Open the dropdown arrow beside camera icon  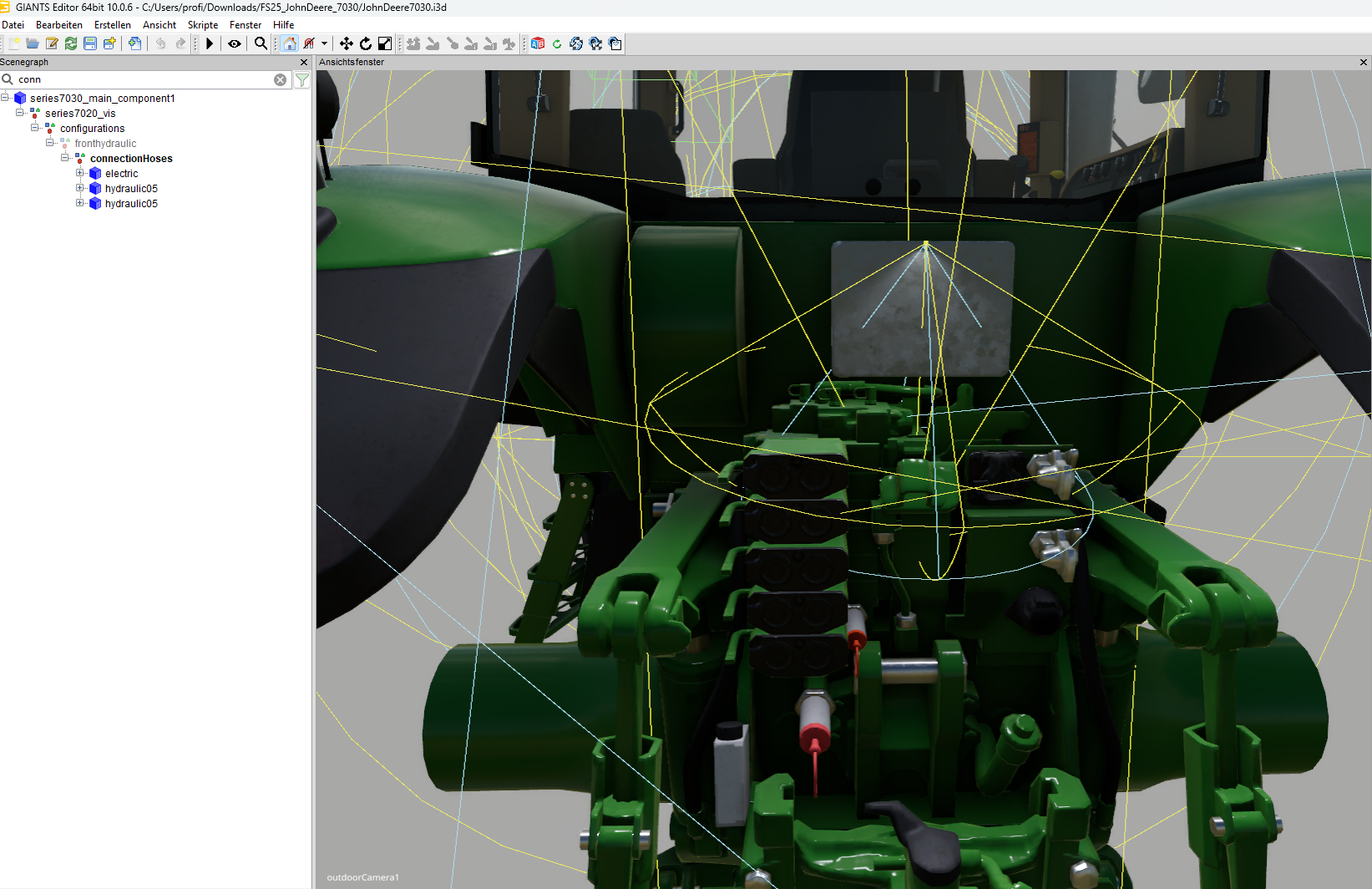point(324,43)
